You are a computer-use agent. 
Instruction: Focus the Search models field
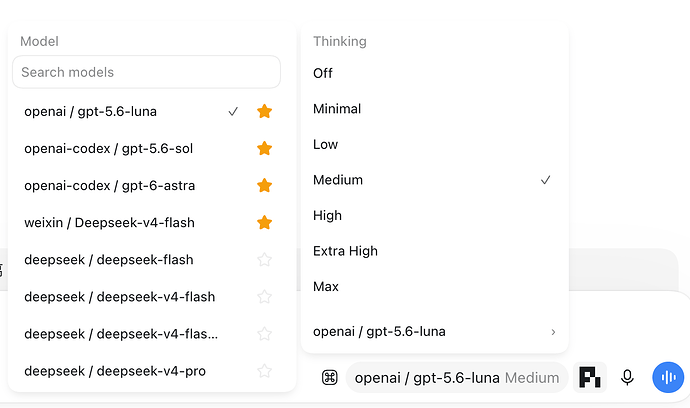147,72
